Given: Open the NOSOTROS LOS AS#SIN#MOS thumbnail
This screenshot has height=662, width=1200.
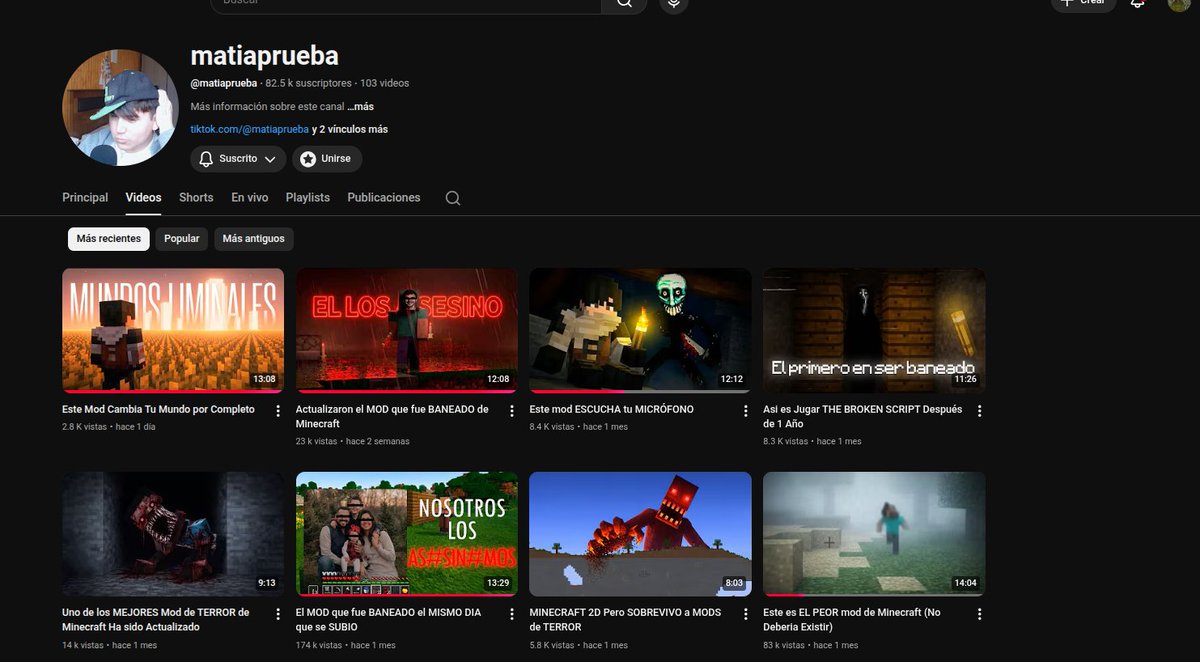Looking at the screenshot, I should tap(407, 534).
